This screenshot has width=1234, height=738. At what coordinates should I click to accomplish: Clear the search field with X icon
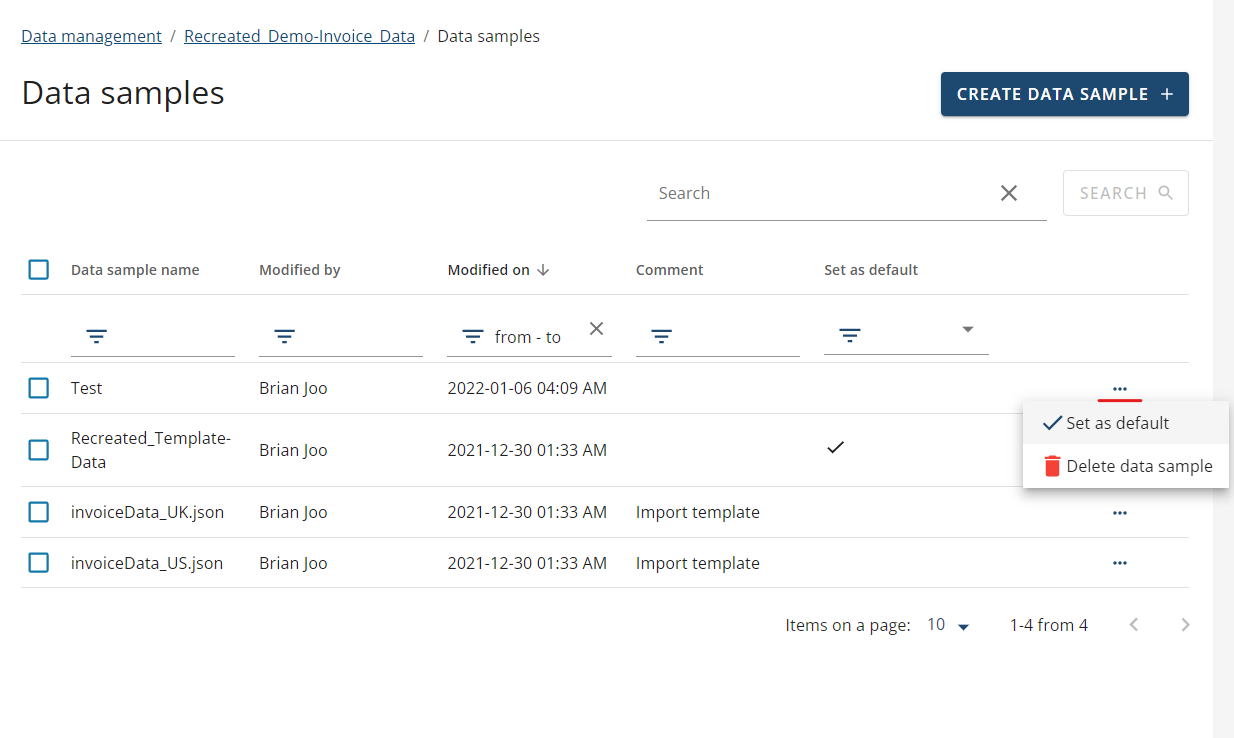coord(1009,193)
